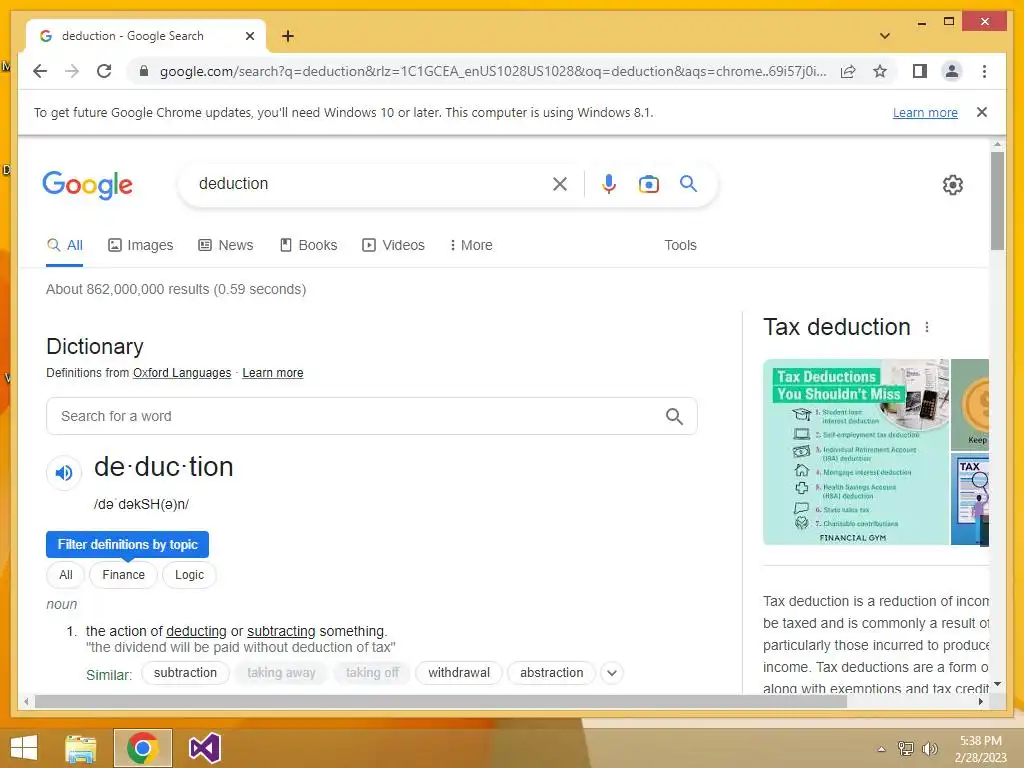Follow the deducting word link
1024x768 pixels.
[196, 632]
